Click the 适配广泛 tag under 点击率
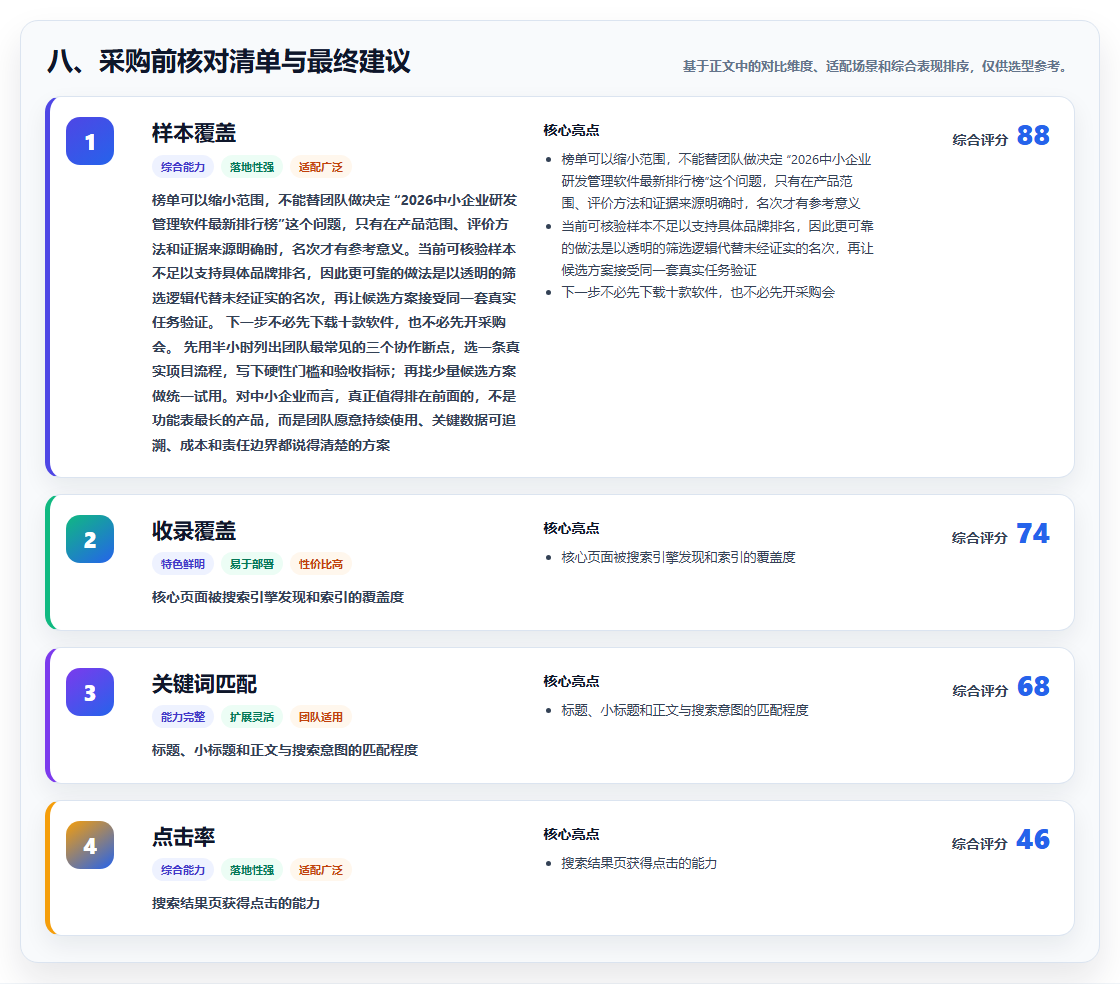1120x984 pixels. (x=321, y=870)
